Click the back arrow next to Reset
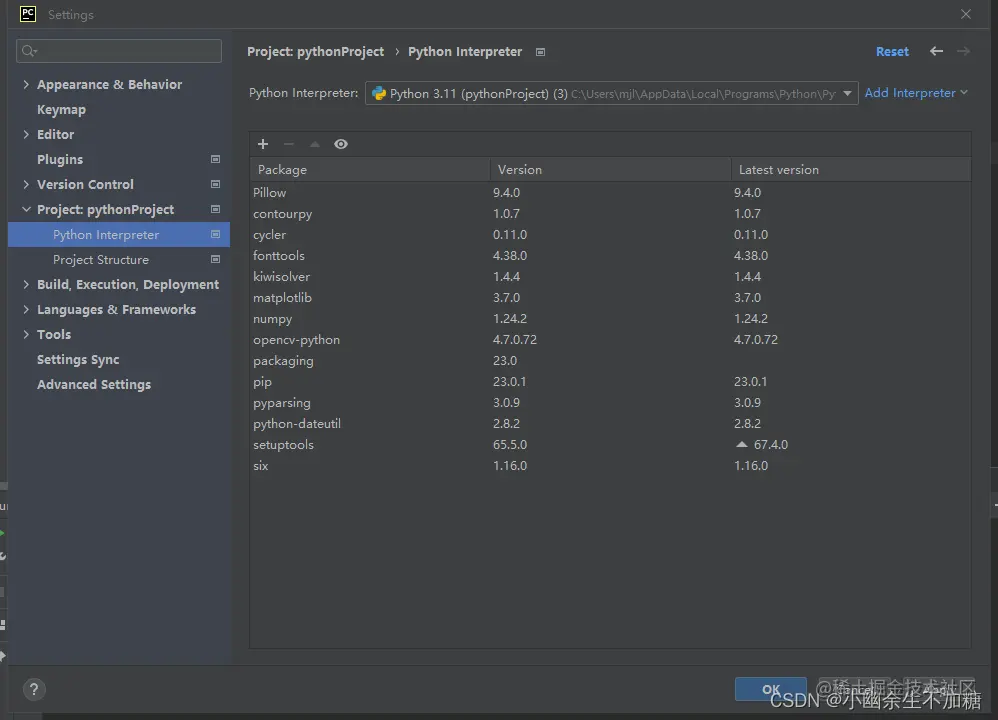 click(x=936, y=51)
